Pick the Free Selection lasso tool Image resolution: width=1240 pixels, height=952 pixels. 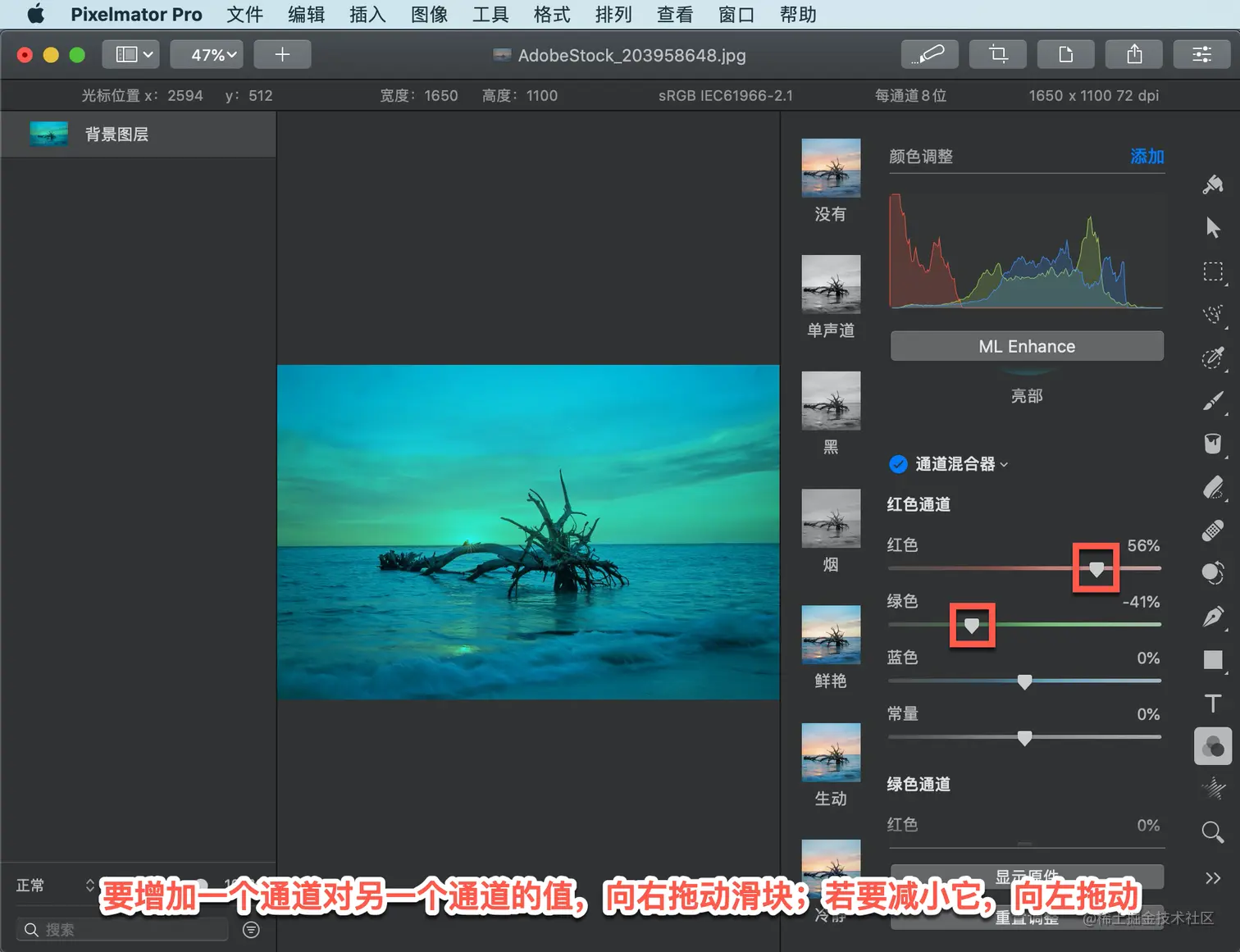(1213, 314)
